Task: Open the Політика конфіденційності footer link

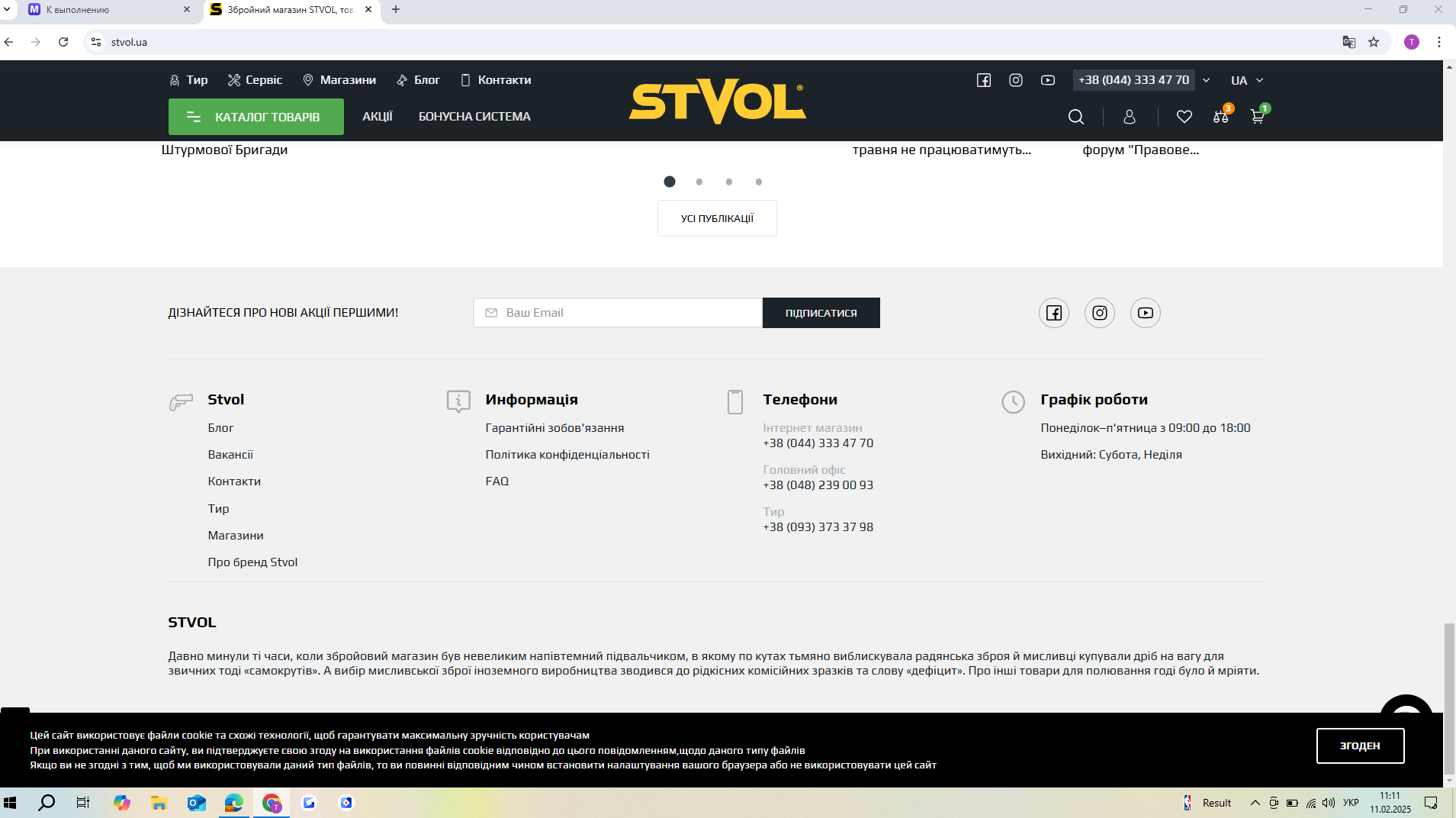Action: click(x=567, y=455)
